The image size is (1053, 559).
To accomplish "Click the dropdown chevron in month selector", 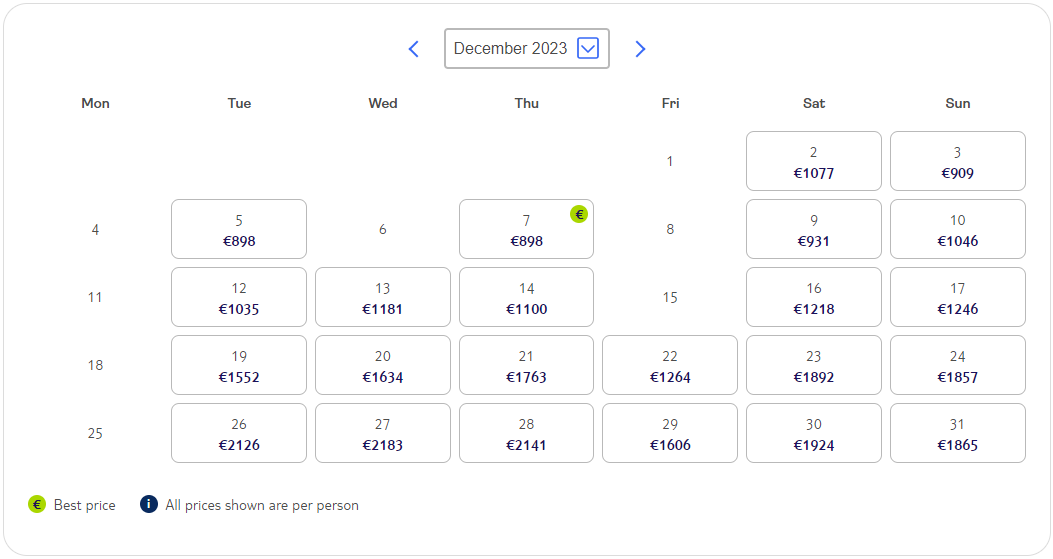I will 588,48.
